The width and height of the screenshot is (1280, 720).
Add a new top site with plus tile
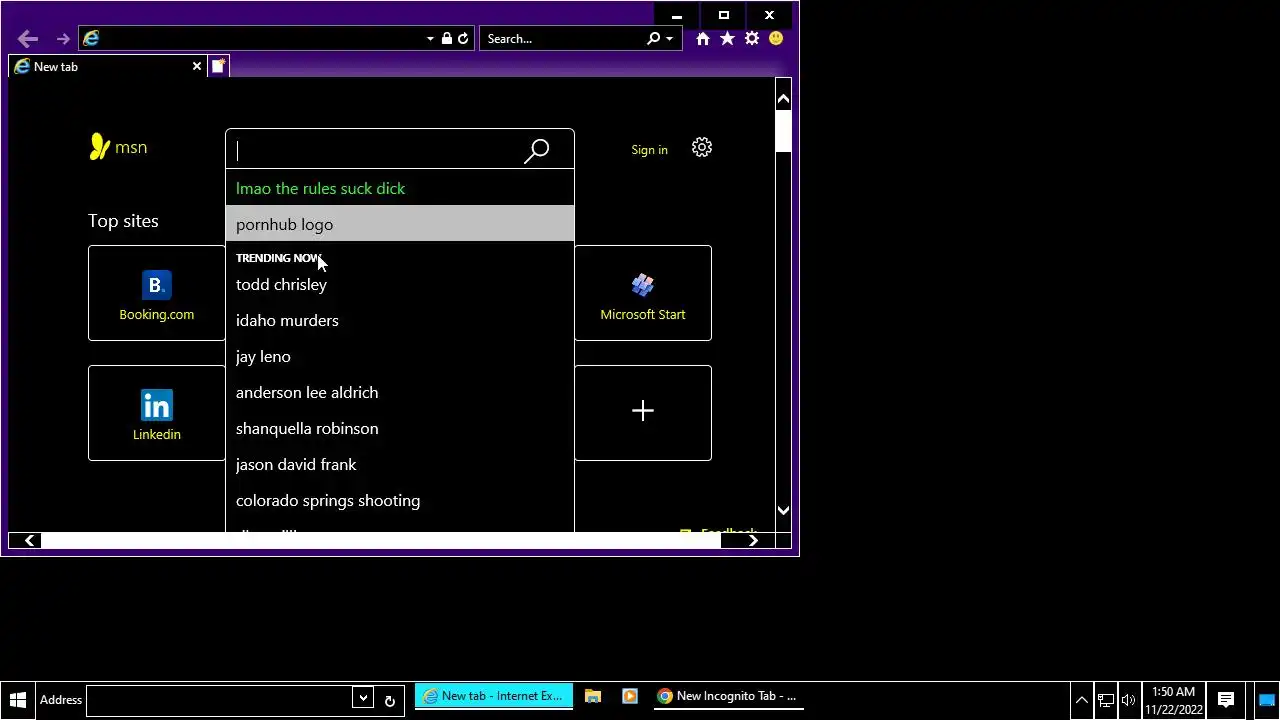[x=643, y=413]
